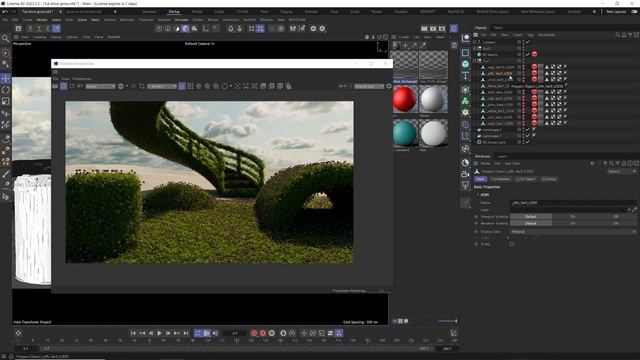Open the Layer field arrow in Attributes
This screenshot has width=640, height=360.
coord(629,210)
